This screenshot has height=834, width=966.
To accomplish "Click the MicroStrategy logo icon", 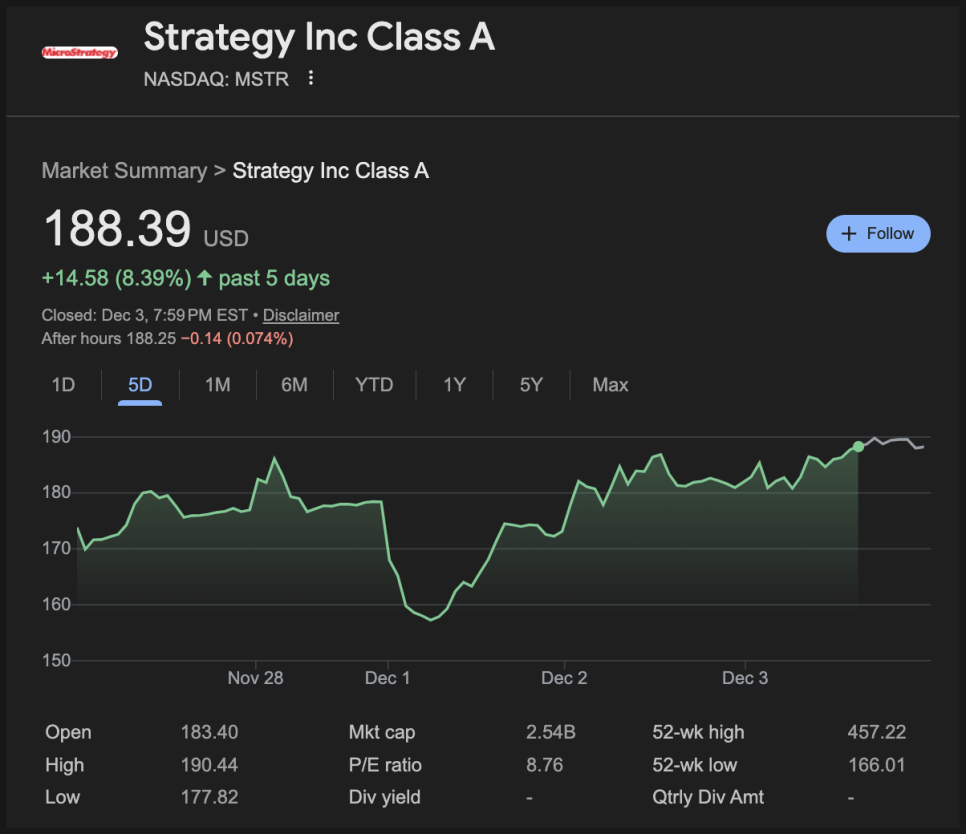I will 79,52.
